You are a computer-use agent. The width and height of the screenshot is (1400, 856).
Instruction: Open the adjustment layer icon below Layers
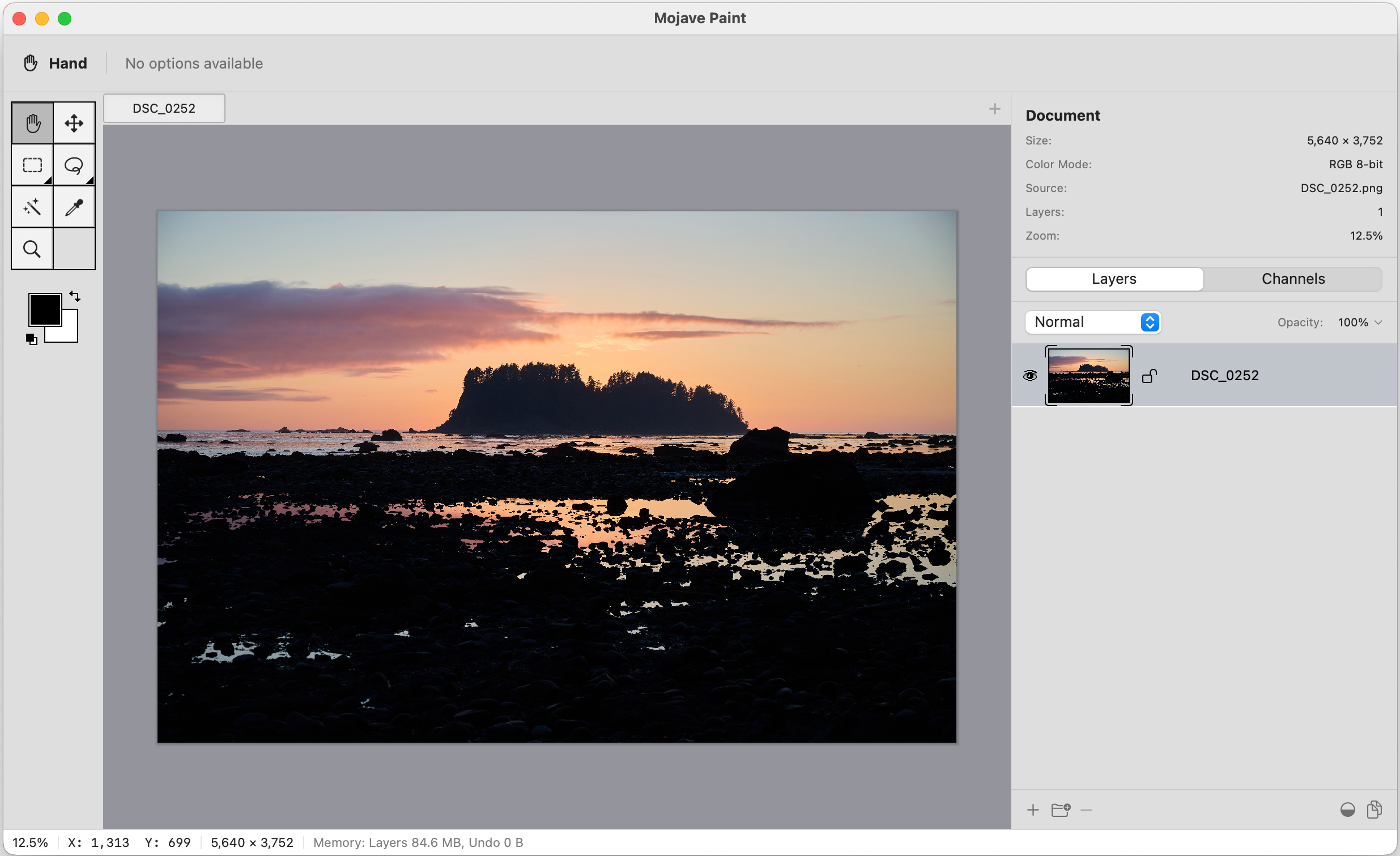pos(1348,810)
